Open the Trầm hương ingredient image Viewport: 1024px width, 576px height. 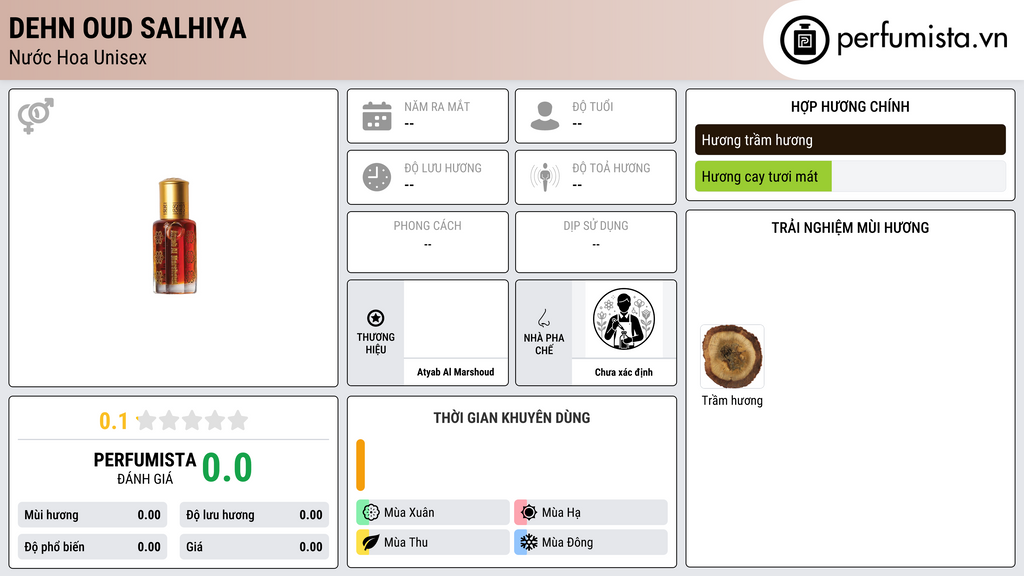732,357
